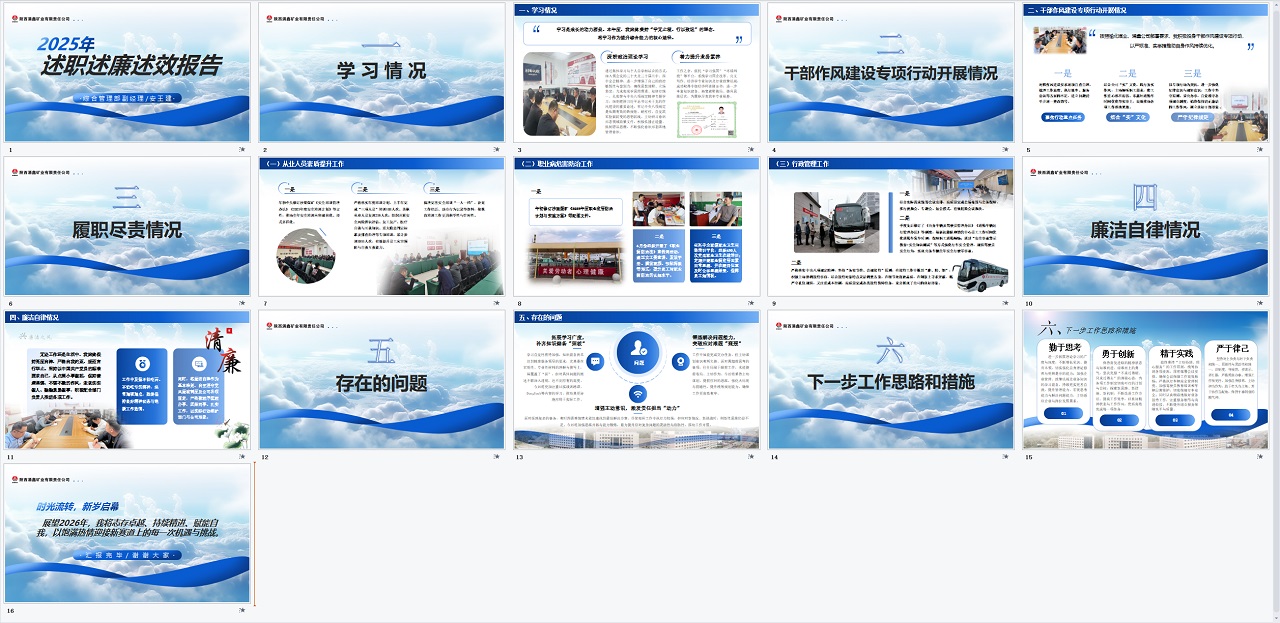Click the star icon below slide 10

click(1262, 303)
